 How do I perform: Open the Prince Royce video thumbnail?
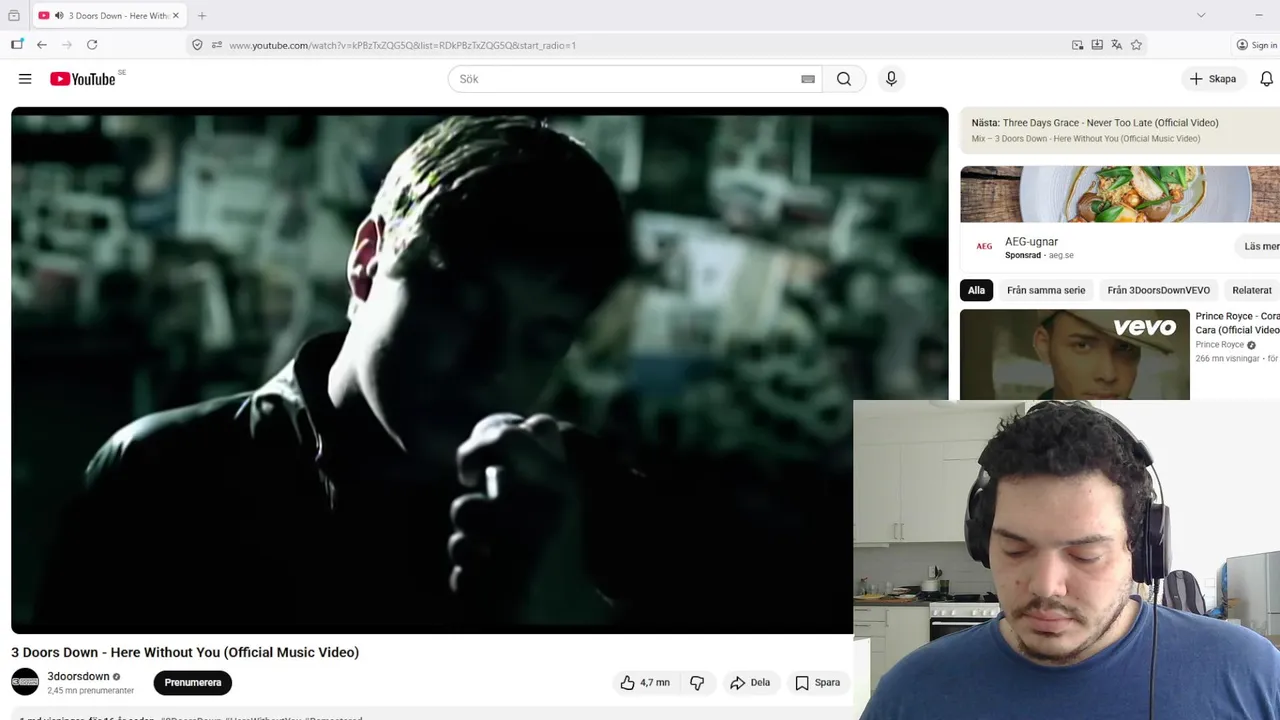(1075, 354)
